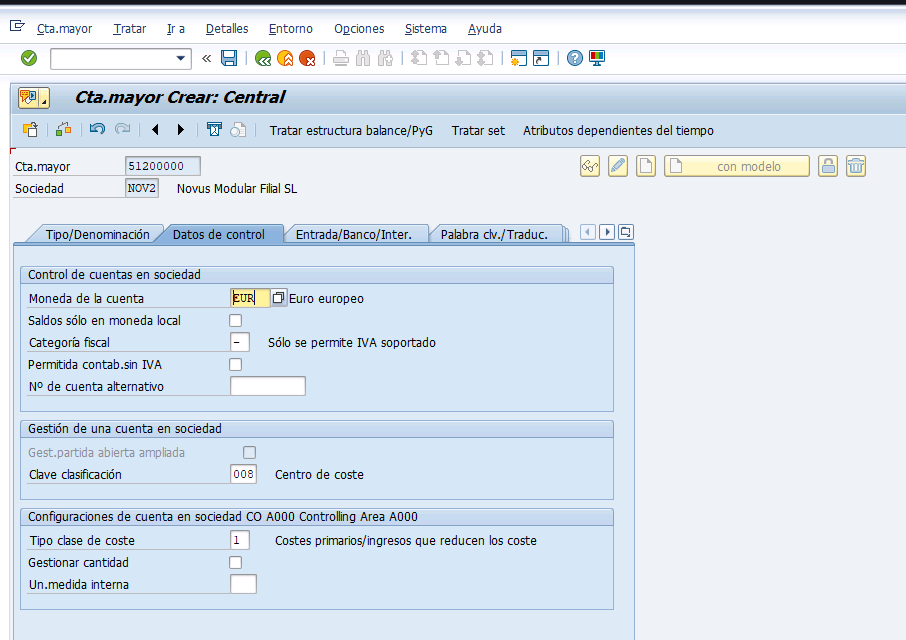This screenshot has height=640, width=906.
Task: Click the red Cancel icon in toolbar
Action: pos(307,58)
